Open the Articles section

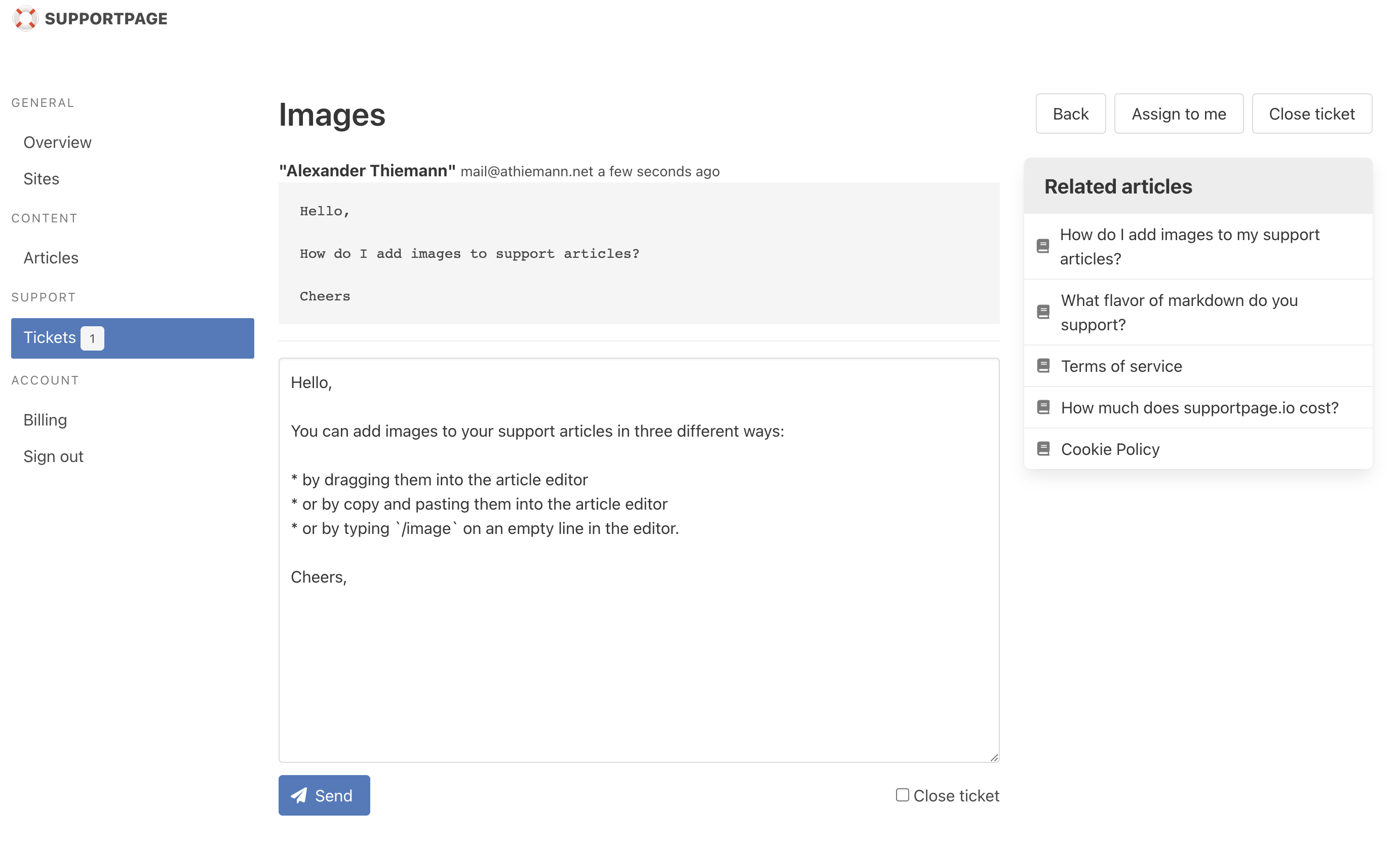[x=51, y=257]
